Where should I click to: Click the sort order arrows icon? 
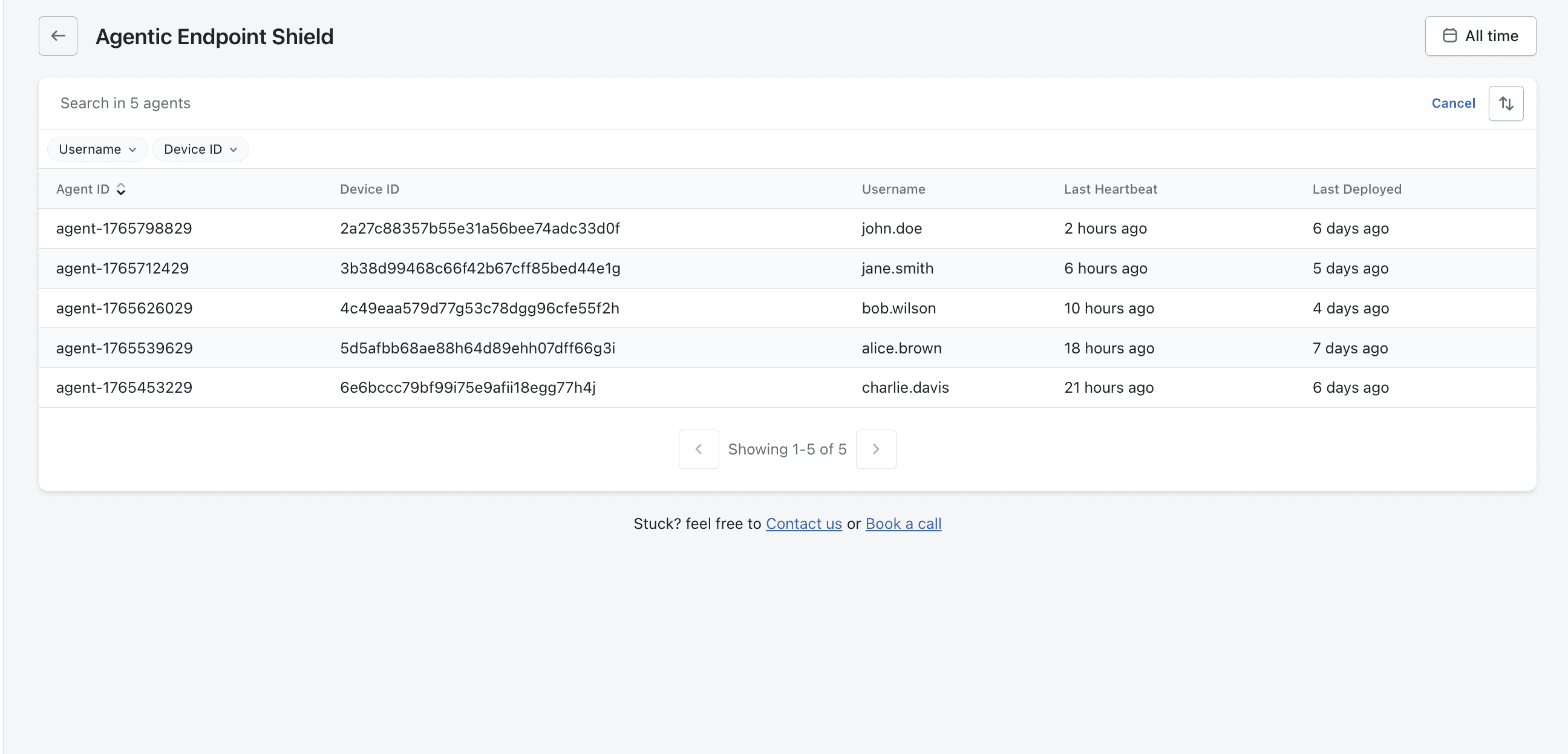pyautogui.click(x=1505, y=103)
